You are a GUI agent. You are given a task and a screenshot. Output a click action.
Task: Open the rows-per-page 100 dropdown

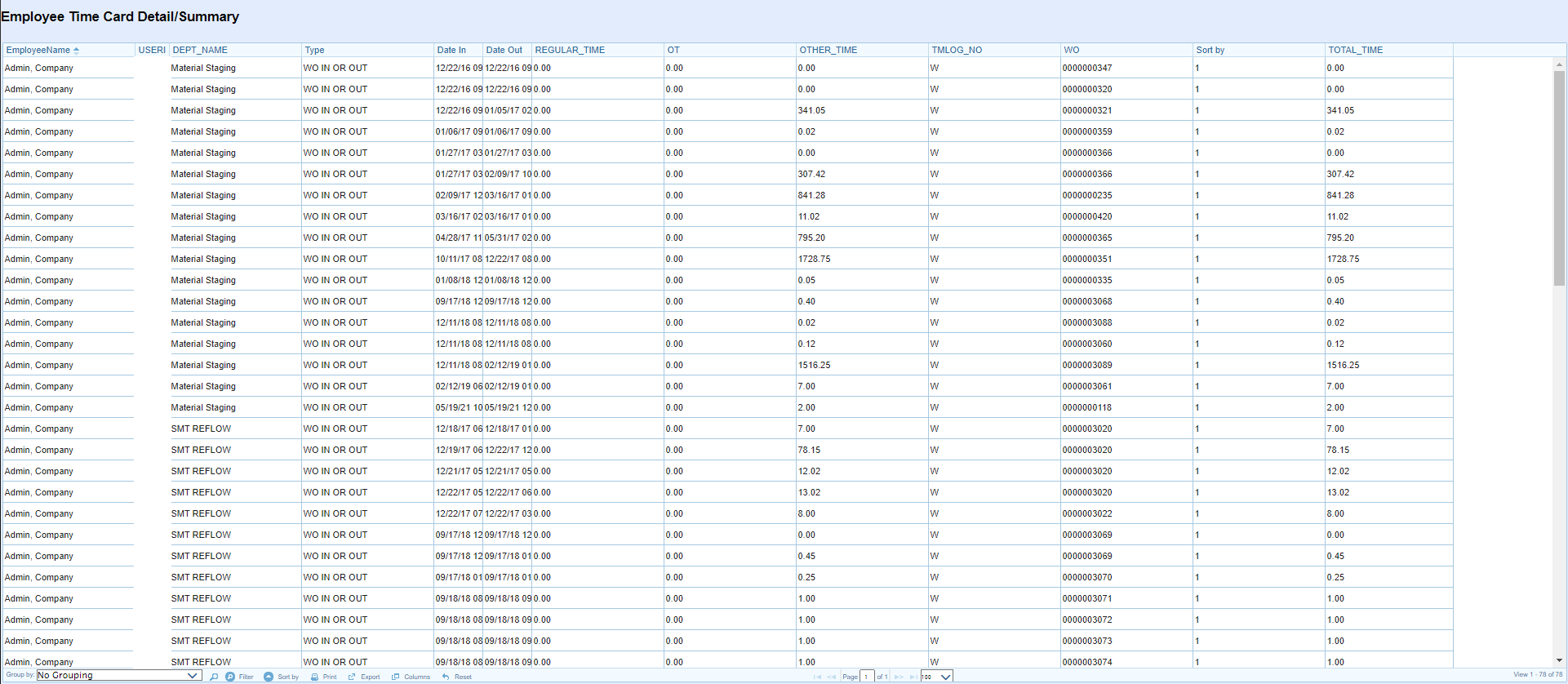(936, 677)
